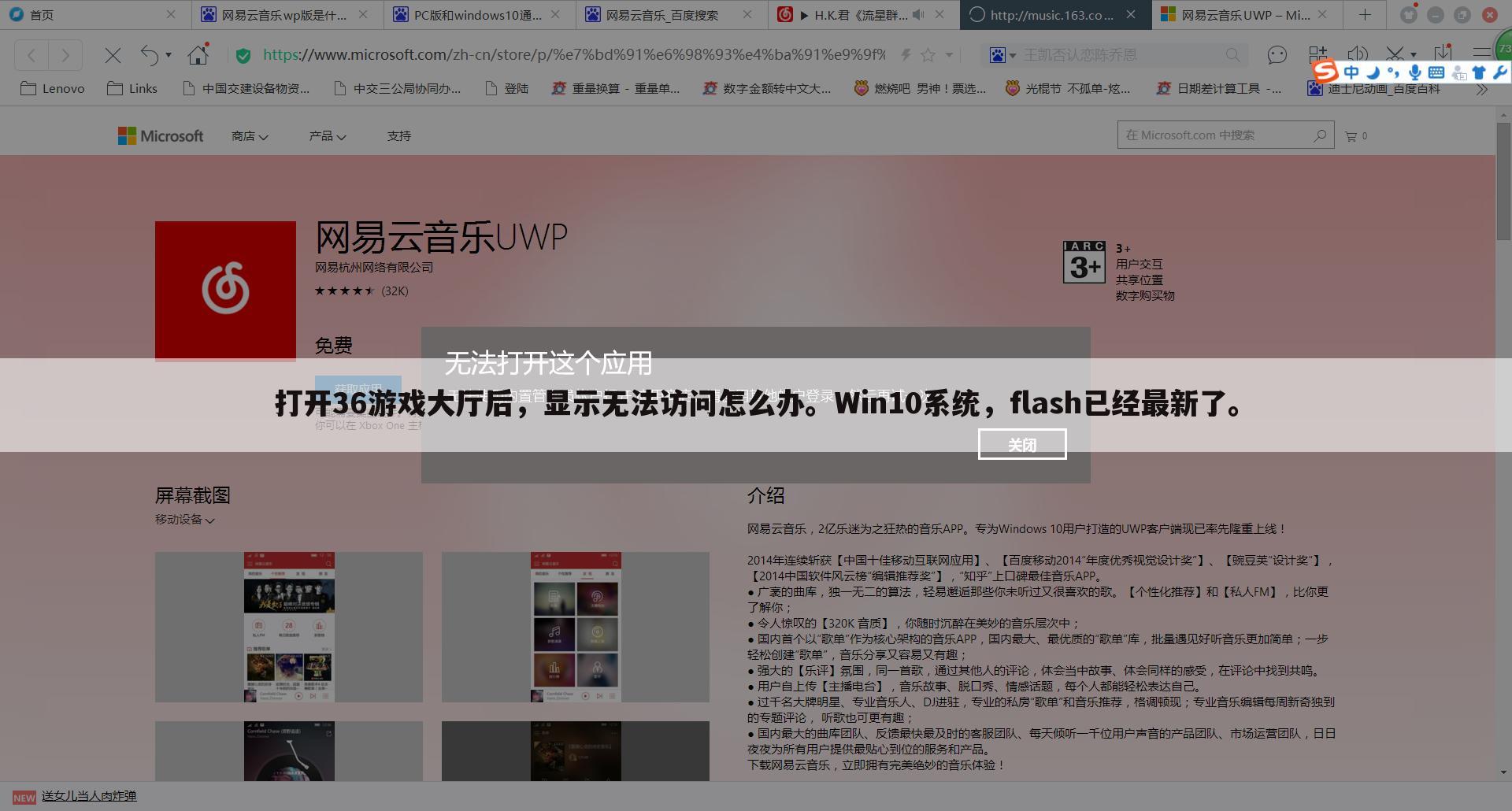Expand the screenshot scissors dropdown arrow

(1414, 55)
